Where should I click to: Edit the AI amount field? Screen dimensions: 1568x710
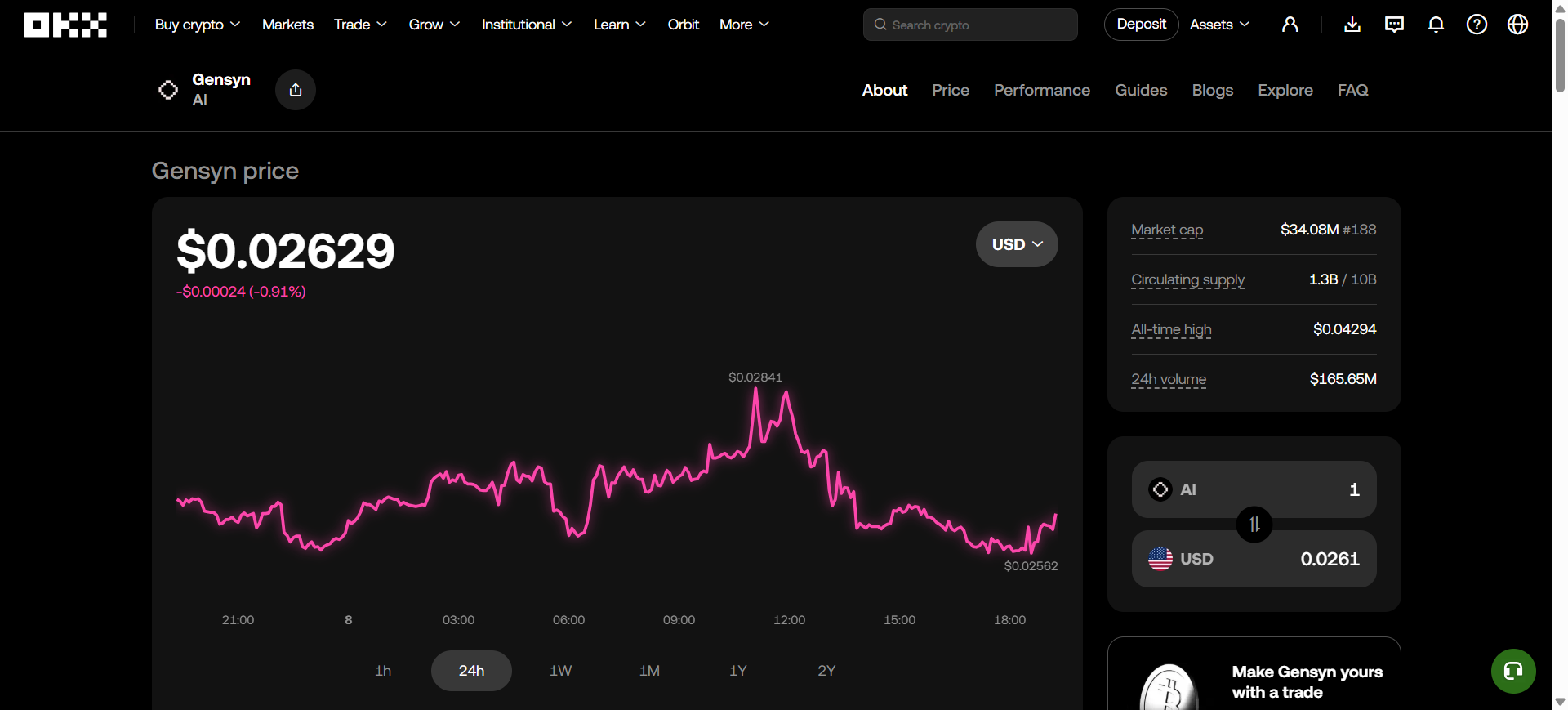[x=1254, y=489]
